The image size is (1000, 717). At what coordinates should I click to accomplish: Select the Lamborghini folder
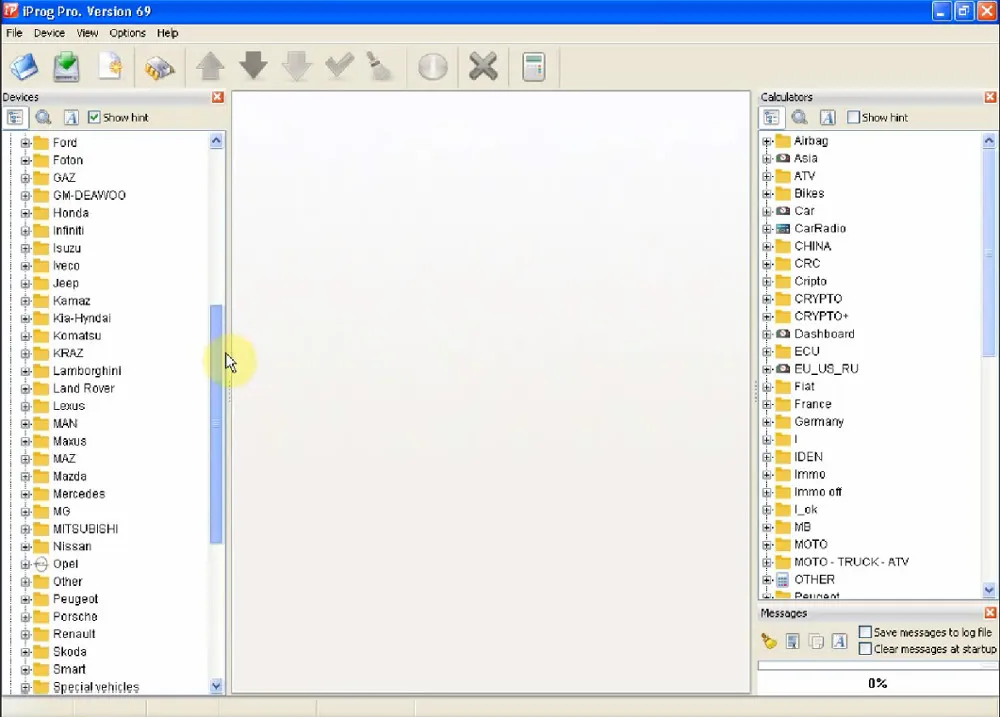[x=87, y=371]
